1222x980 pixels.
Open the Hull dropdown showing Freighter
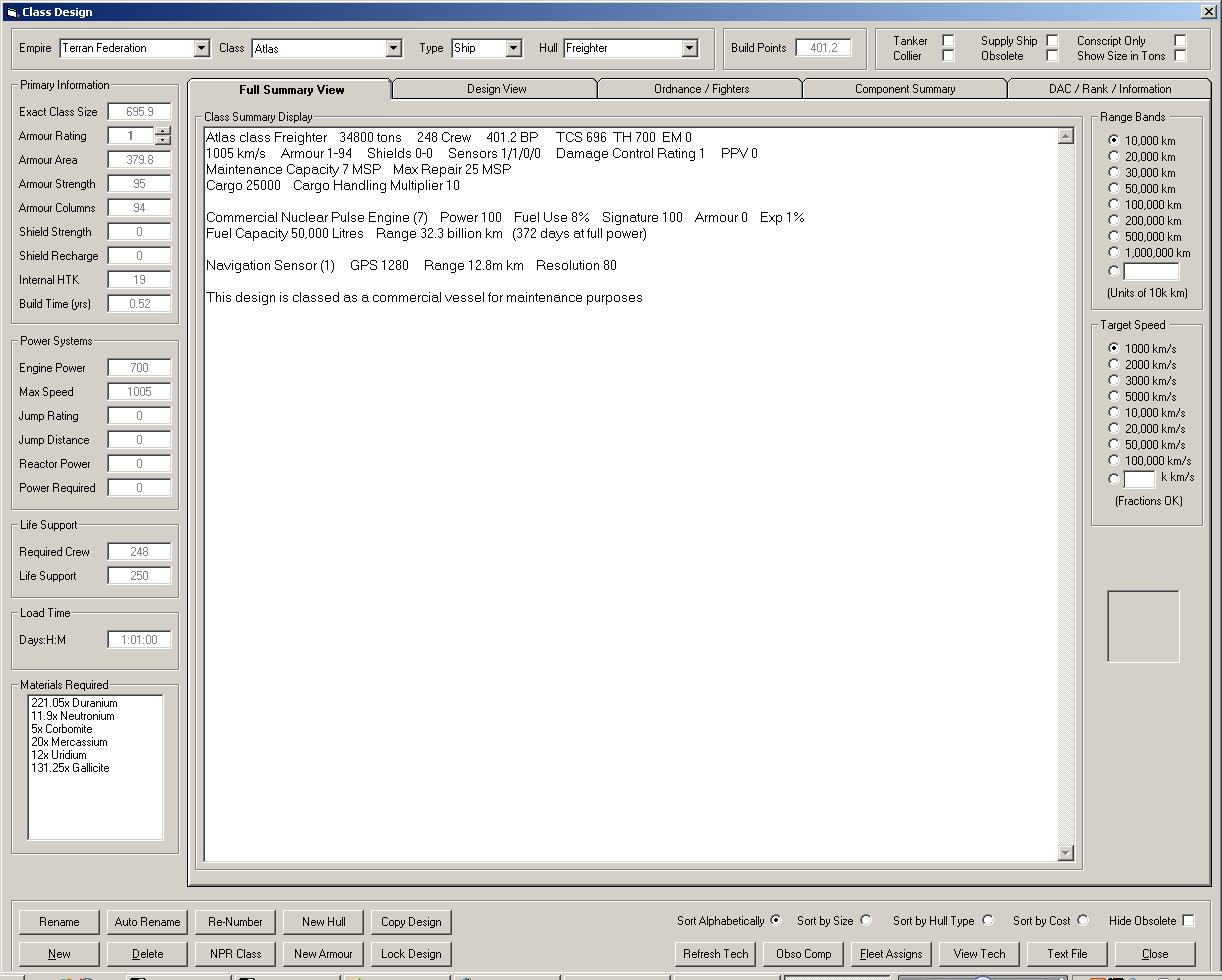tap(689, 48)
